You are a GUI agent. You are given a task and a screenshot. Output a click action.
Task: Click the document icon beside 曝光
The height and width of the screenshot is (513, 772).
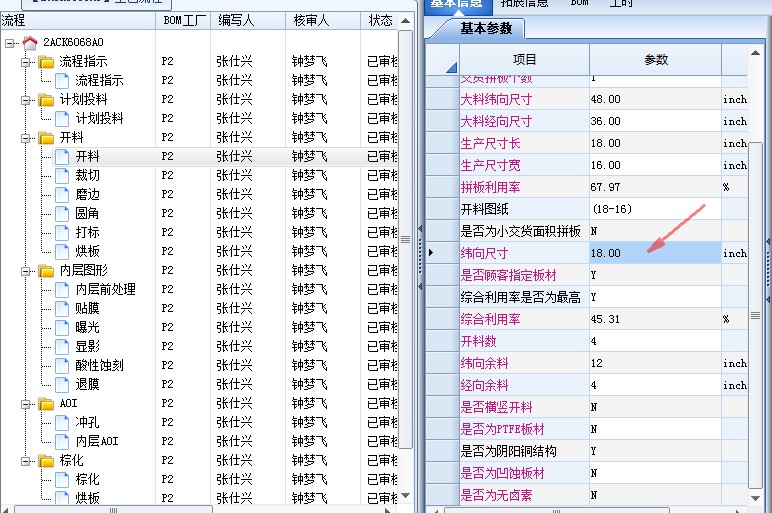62,328
